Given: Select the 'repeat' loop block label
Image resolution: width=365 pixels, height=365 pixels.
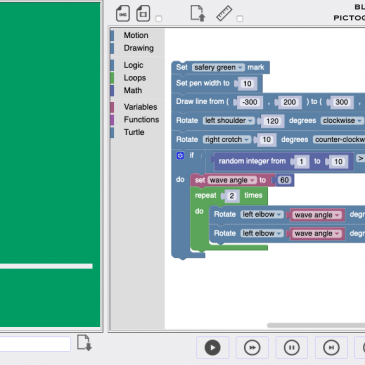Looking at the screenshot, I should pyautogui.click(x=205, y=195).
